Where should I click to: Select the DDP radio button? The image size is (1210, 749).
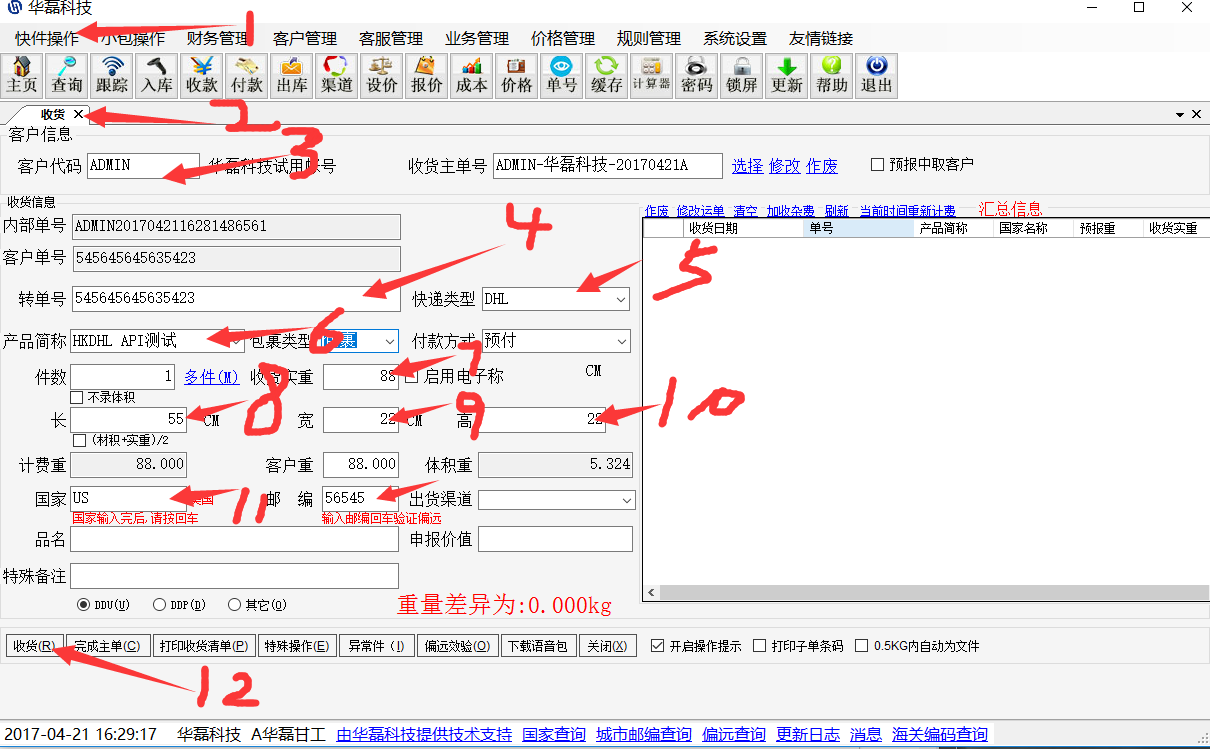[x=160, y=605]
